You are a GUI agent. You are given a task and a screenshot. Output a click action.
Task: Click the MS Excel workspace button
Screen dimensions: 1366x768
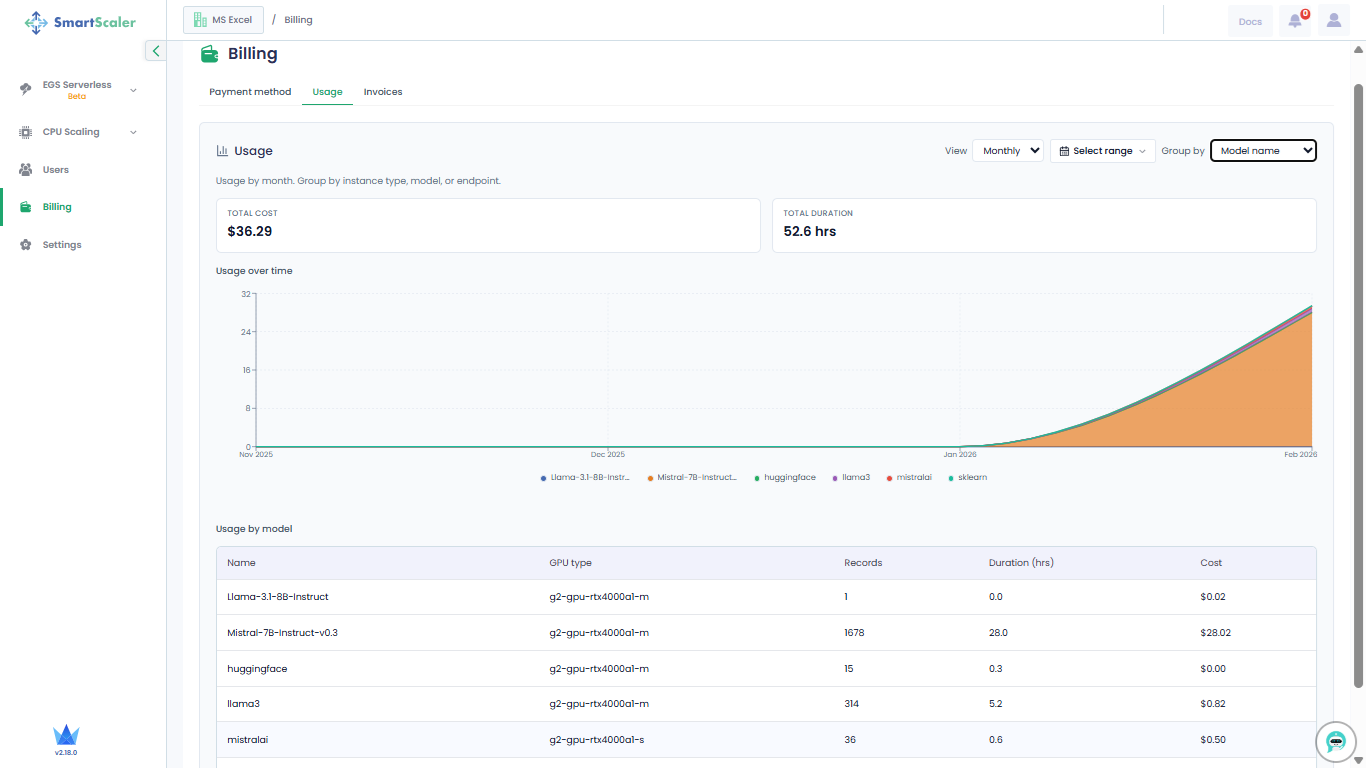coord(223,20)
